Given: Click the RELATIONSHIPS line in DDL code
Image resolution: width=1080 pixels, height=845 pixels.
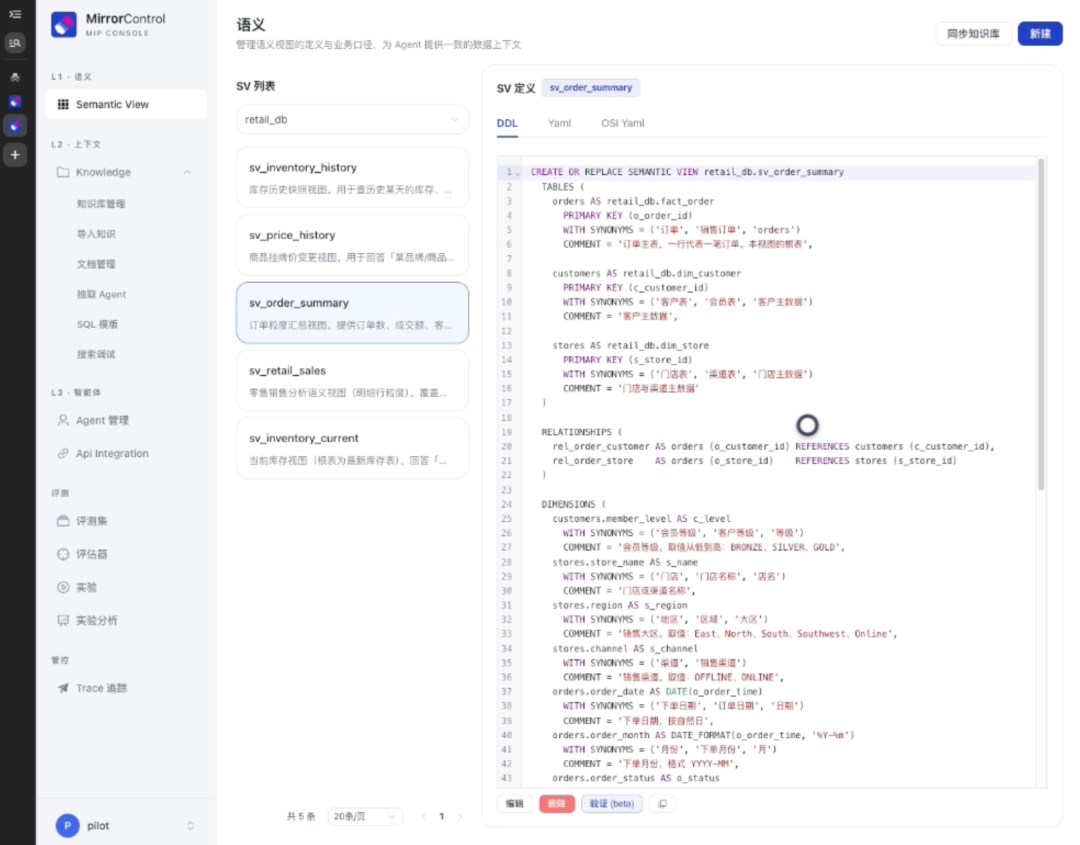Looking at the screenshot, I should tap(581, 432).
